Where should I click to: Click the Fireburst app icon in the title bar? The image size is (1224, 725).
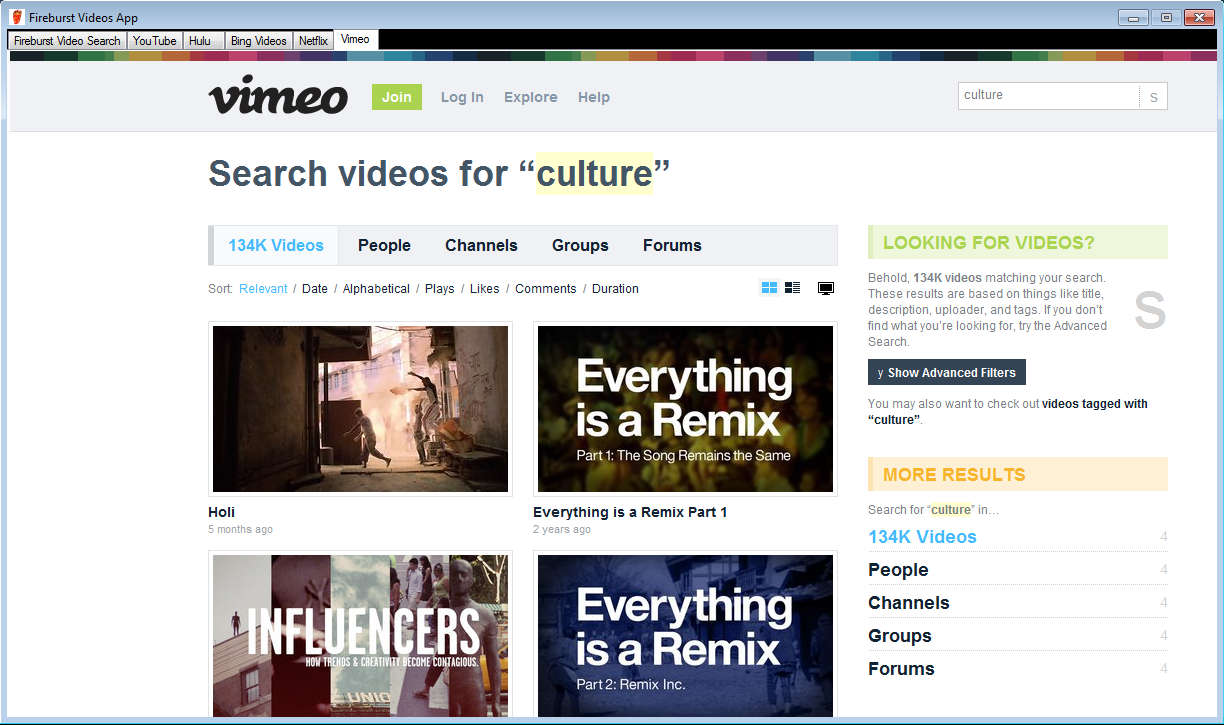[16, 17]
